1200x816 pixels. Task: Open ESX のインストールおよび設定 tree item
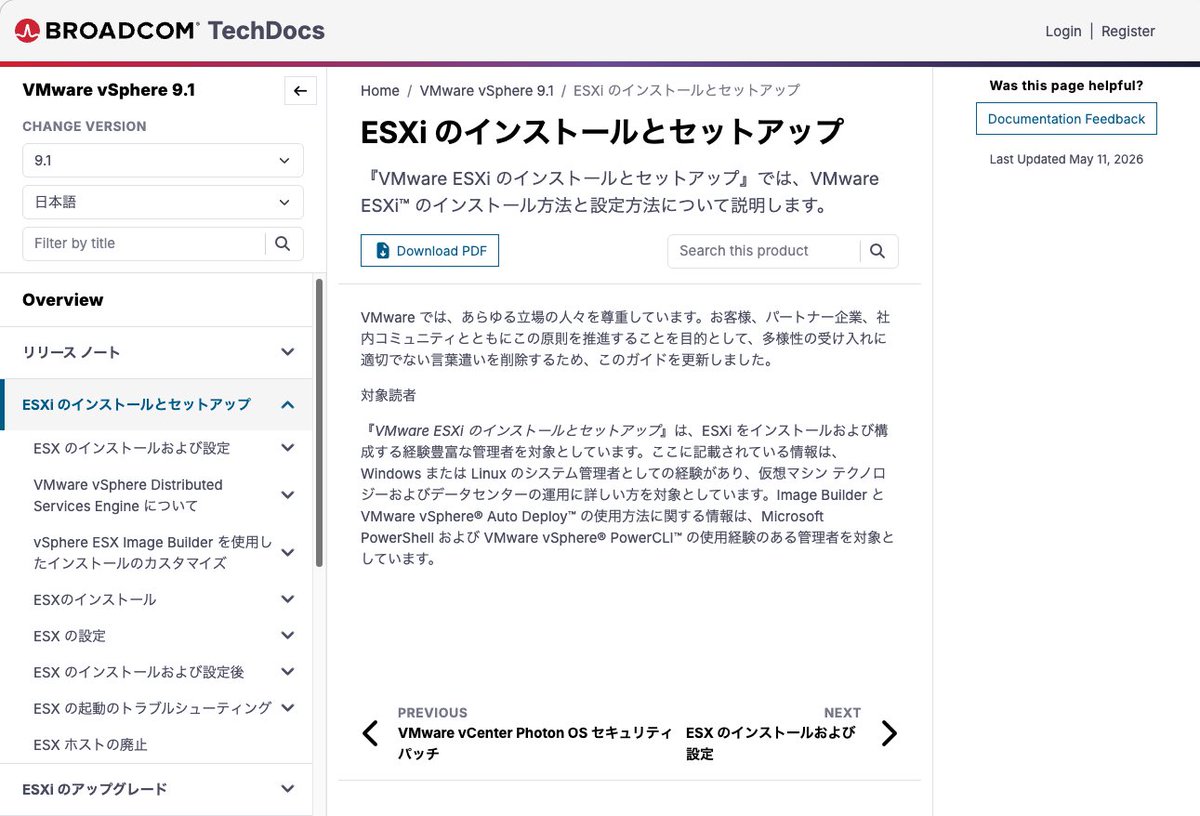pos(132,448)
